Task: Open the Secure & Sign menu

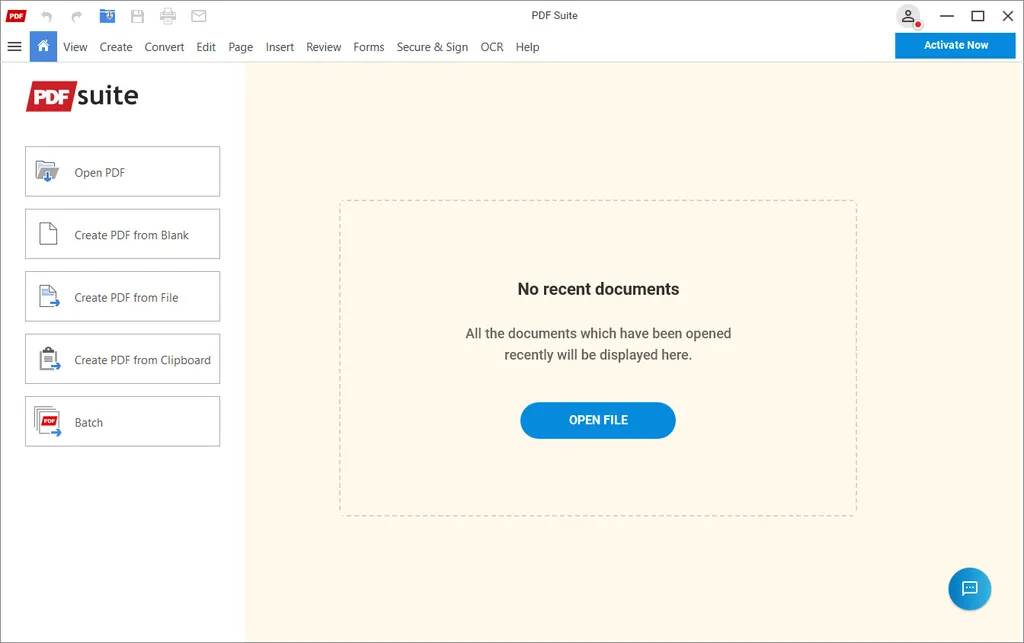Action: click(x=432, y=47)
